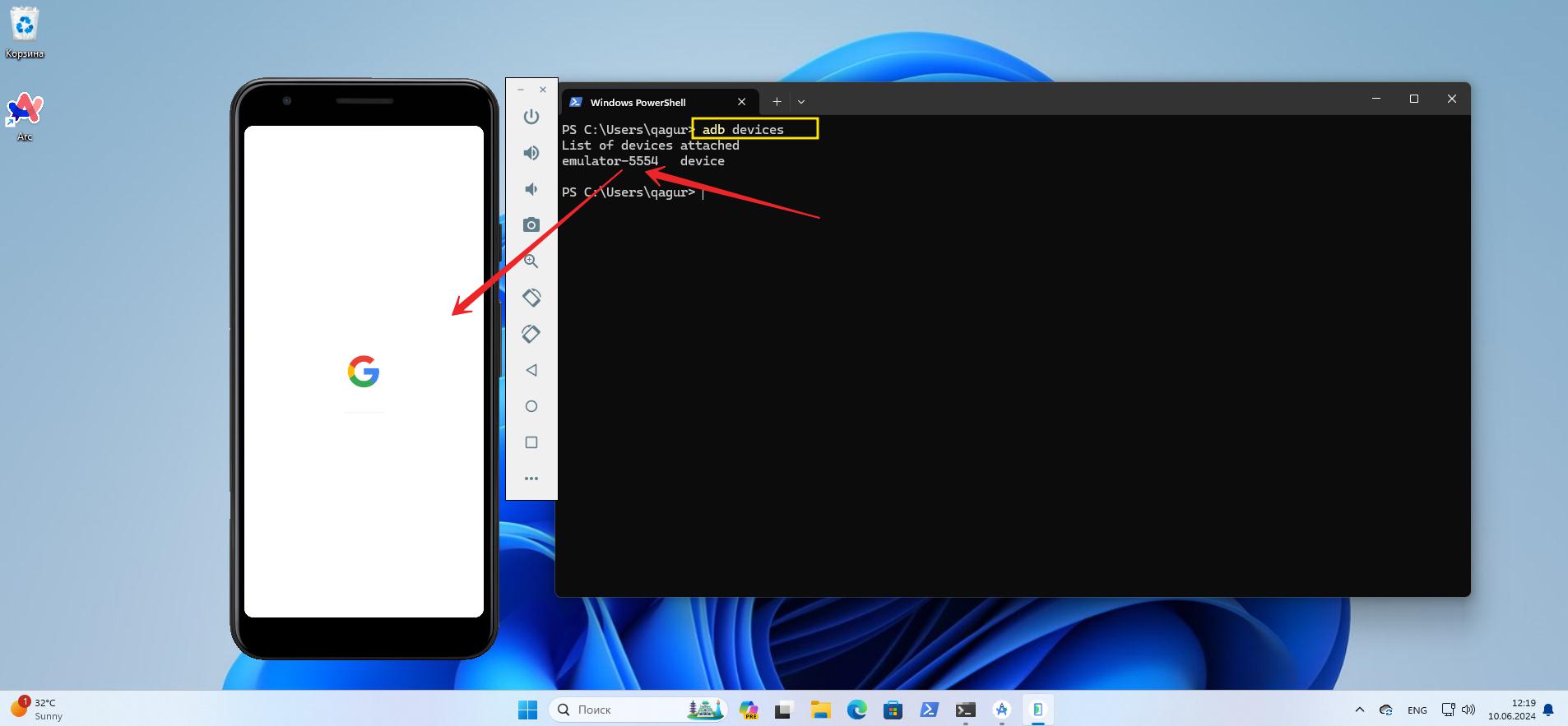Change input language ENG indicator
The height and width of the screenshot is (726, 1568).
1417,710
